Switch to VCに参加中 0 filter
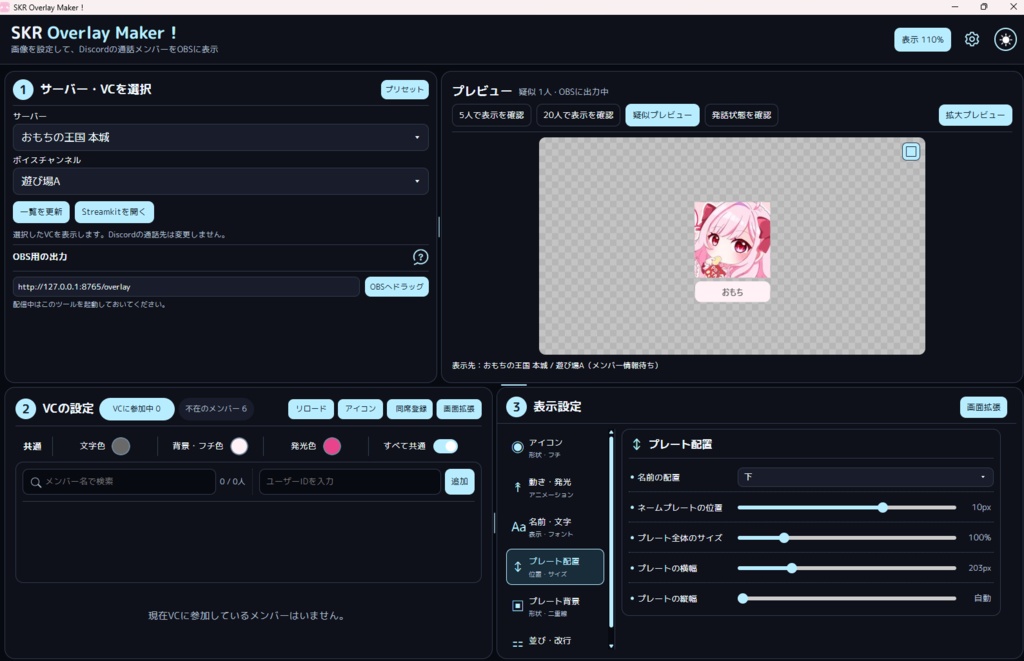 click(136, 409)
